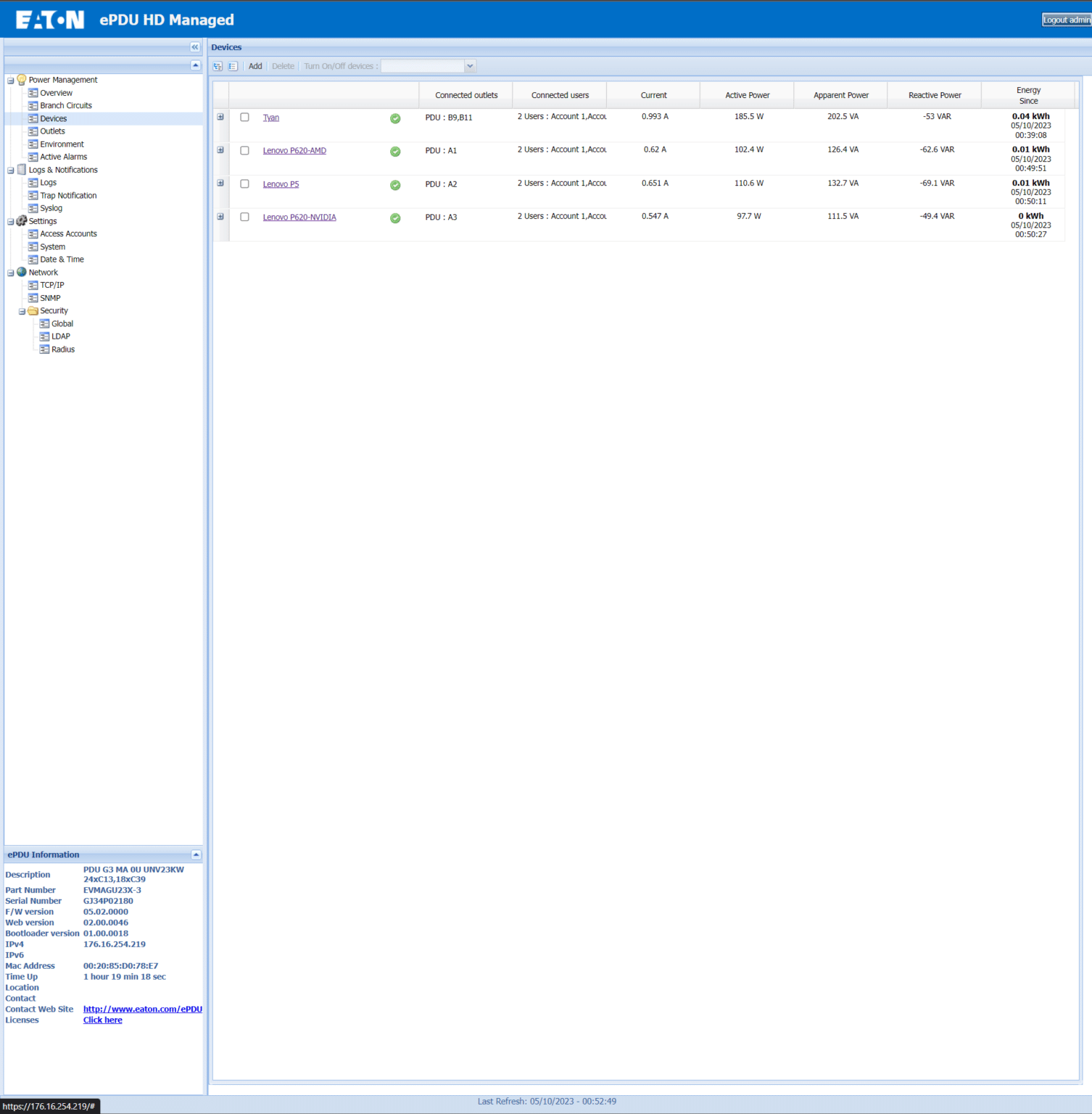Click the Eaton logo in the header
This screenshot has width=1092, height=1114.
50,20
